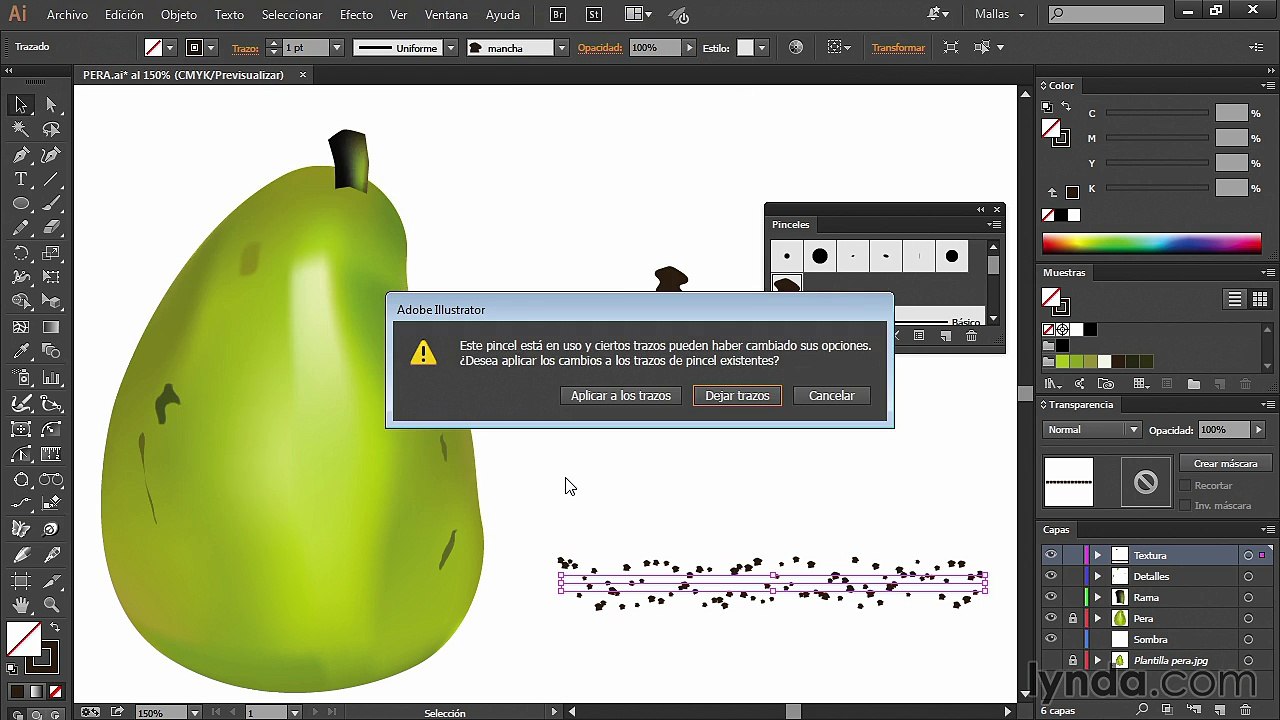1280x720 pixels.
Task: Select the Rotate tool
Action: point(21,253)
